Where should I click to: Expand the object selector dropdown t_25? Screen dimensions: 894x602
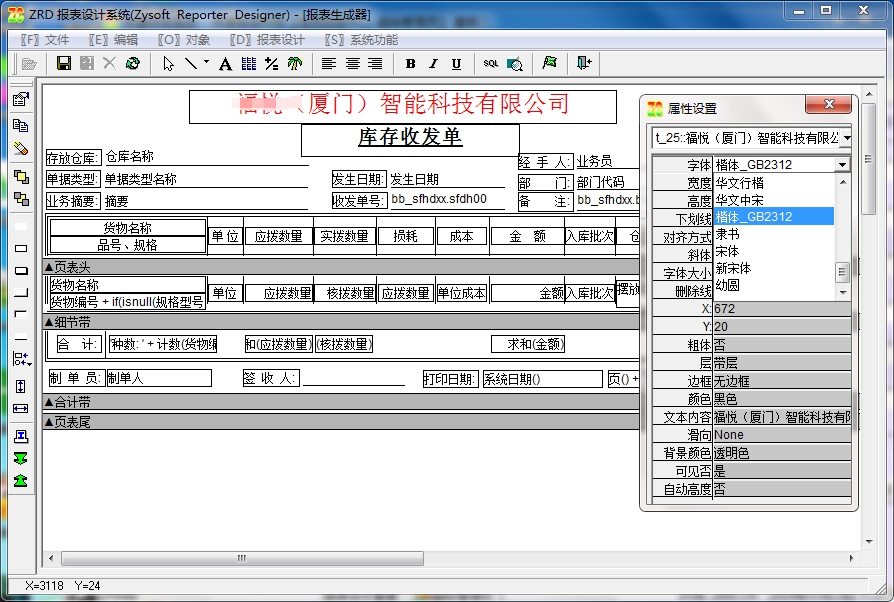coord(846,138)
